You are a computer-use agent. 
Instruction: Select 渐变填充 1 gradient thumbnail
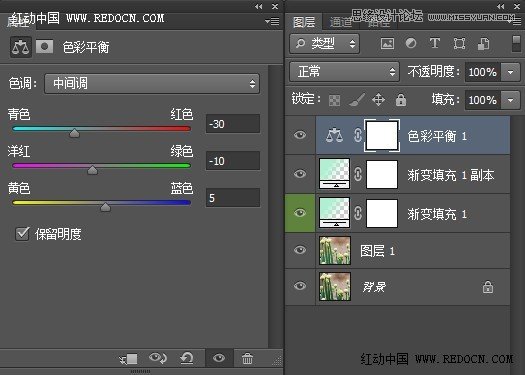point(334,213)
